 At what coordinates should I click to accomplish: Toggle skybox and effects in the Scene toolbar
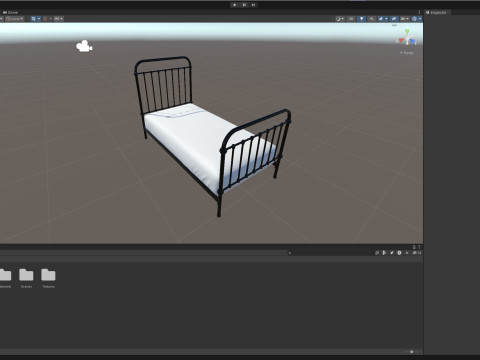pyautogui.click(x=381, y=19)
